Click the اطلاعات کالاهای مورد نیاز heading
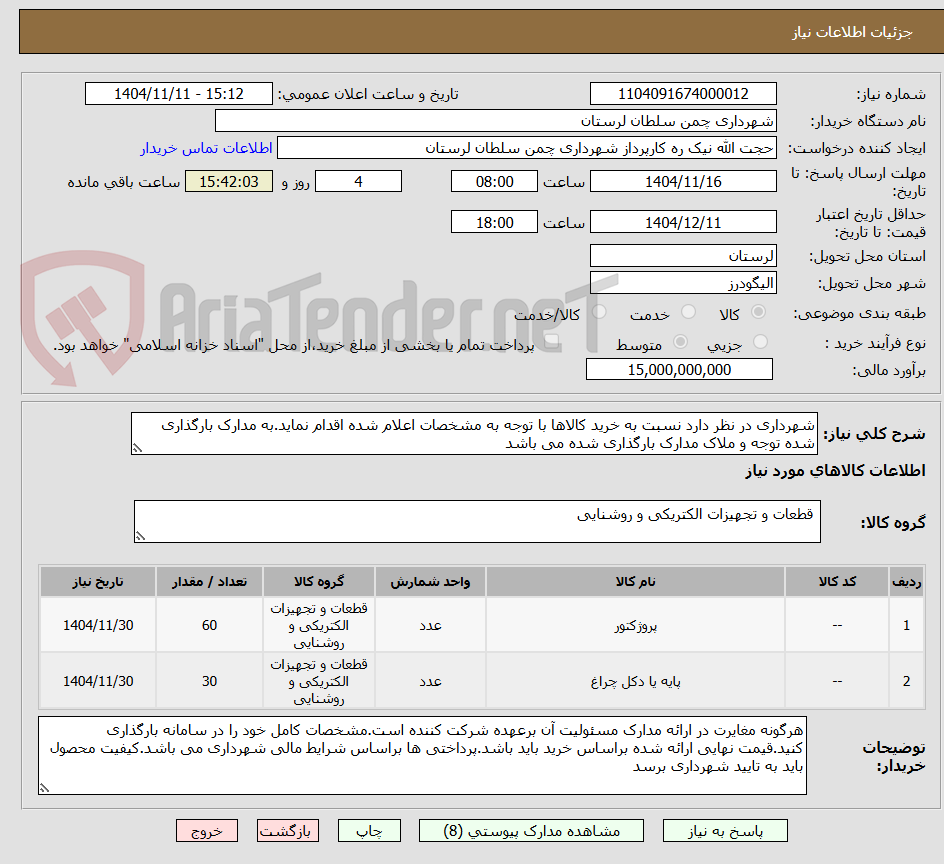Screen dimensions: 944x864 pyautogui.click(x=835, y=471)
